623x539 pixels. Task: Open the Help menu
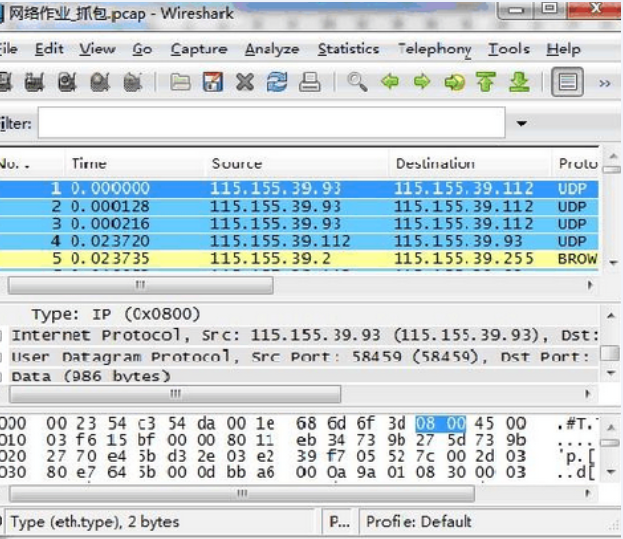tap(563, 49)
